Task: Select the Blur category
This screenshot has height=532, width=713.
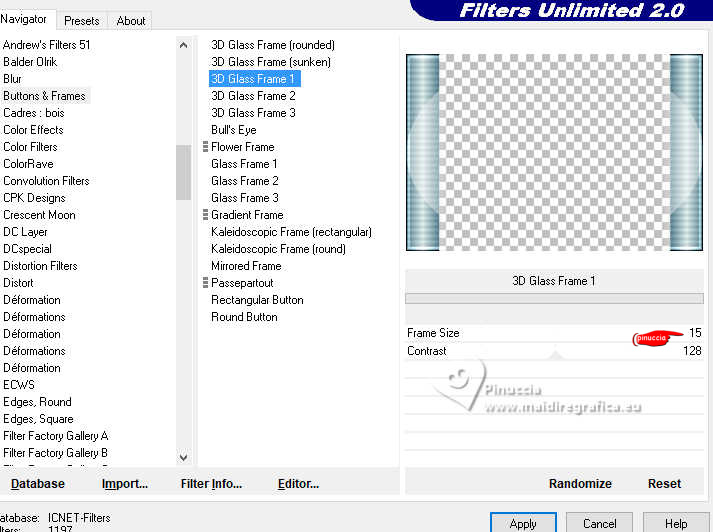Action: point(12,79)
